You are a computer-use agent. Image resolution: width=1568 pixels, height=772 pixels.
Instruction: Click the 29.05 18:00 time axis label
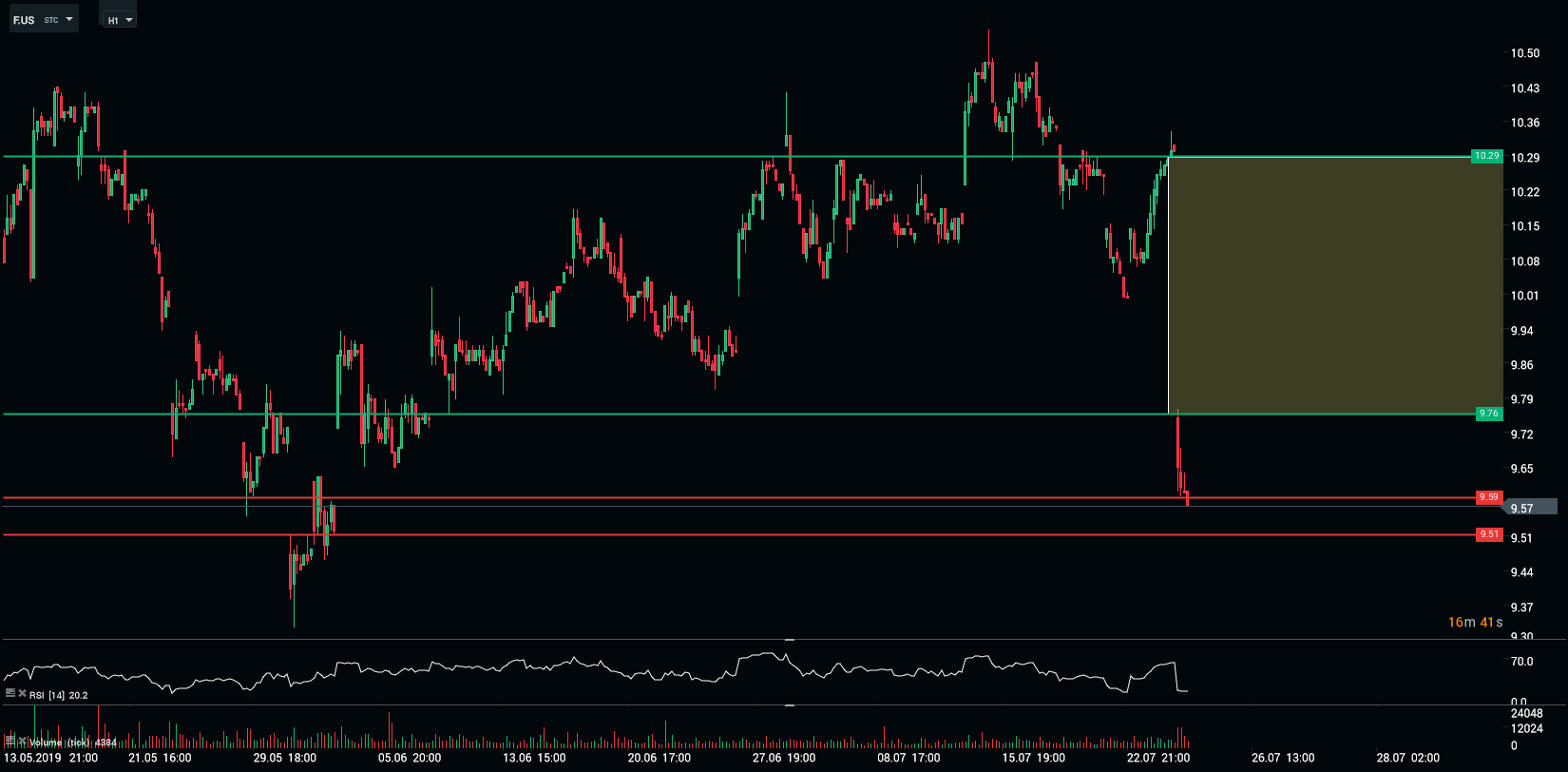tap(285, 758)
